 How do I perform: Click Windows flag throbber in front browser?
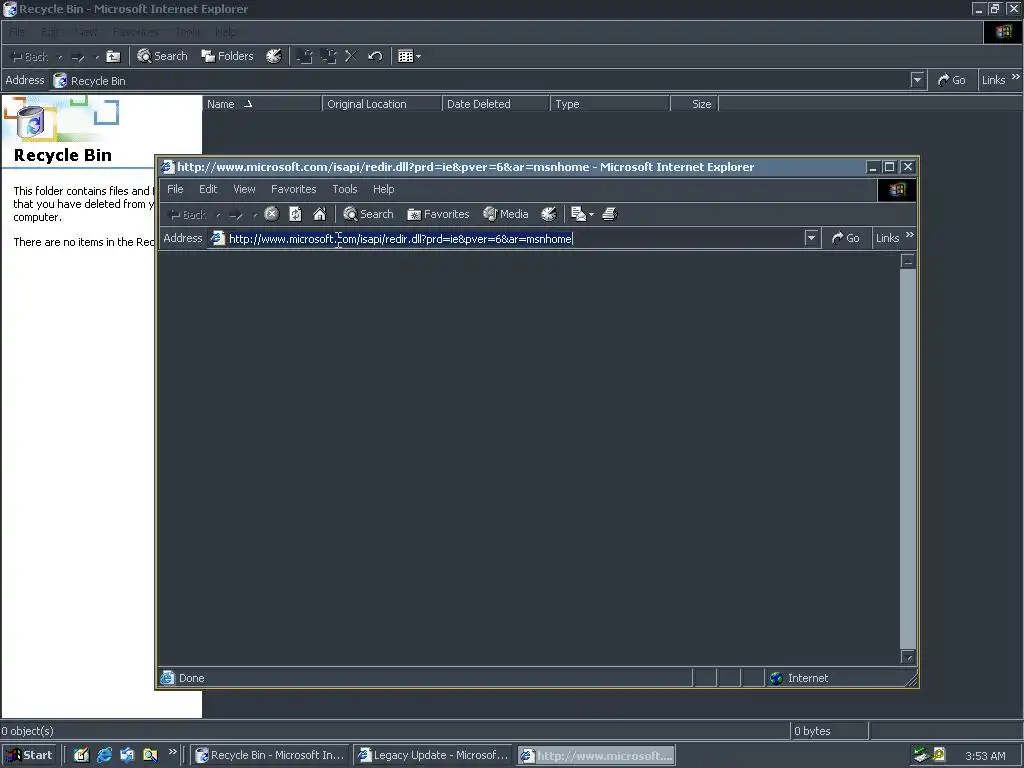[x=897, y=190]
